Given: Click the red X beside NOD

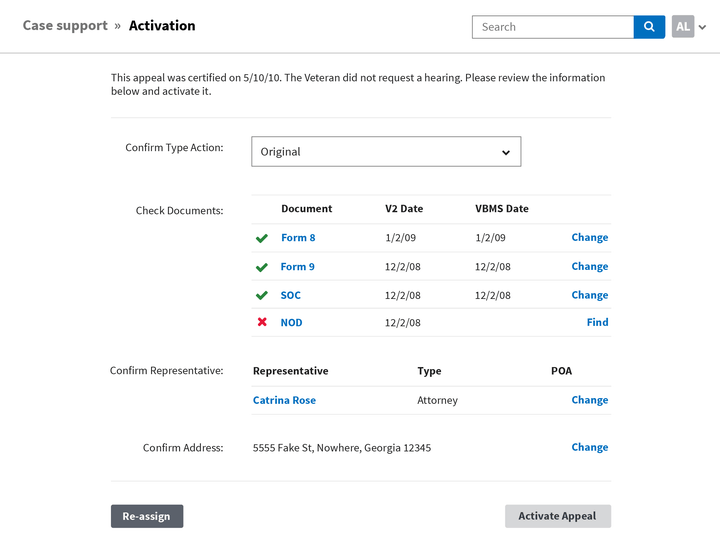Looking at the screenshot, I should click(262, 322).
